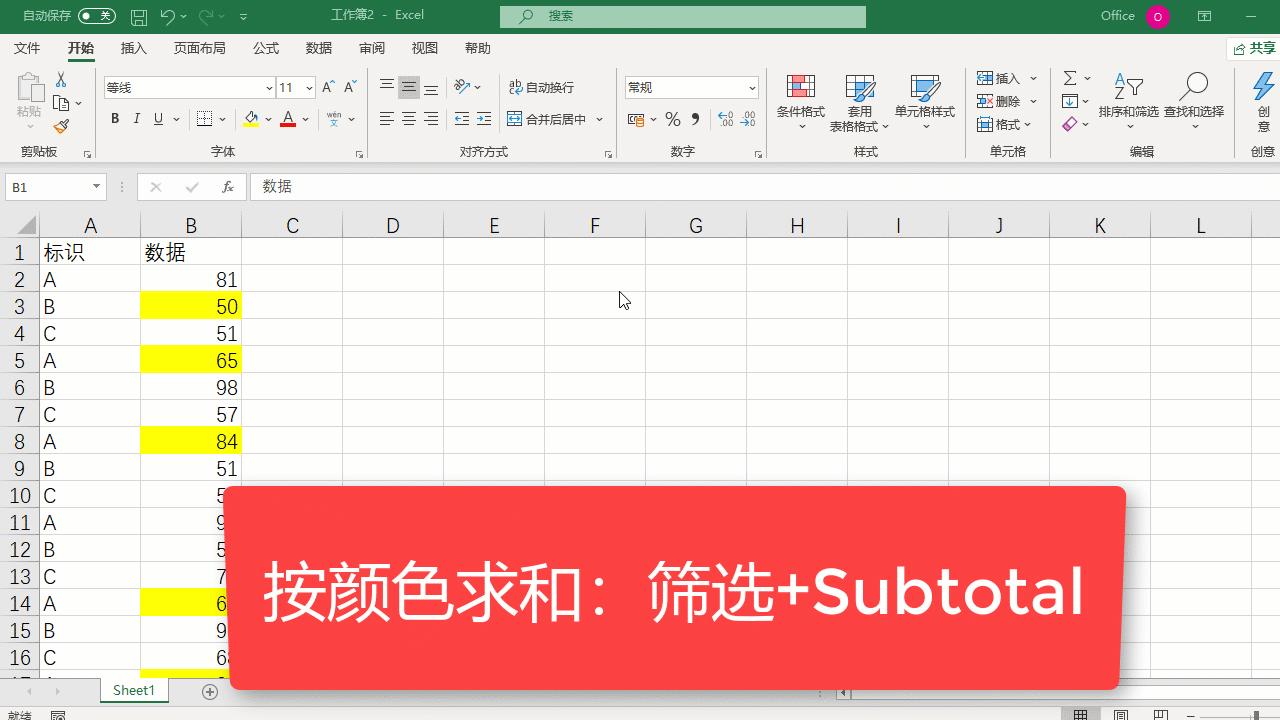Click the search box (搜索)
The height and width of the screenshot is (720, 1280).
point(683,16)
